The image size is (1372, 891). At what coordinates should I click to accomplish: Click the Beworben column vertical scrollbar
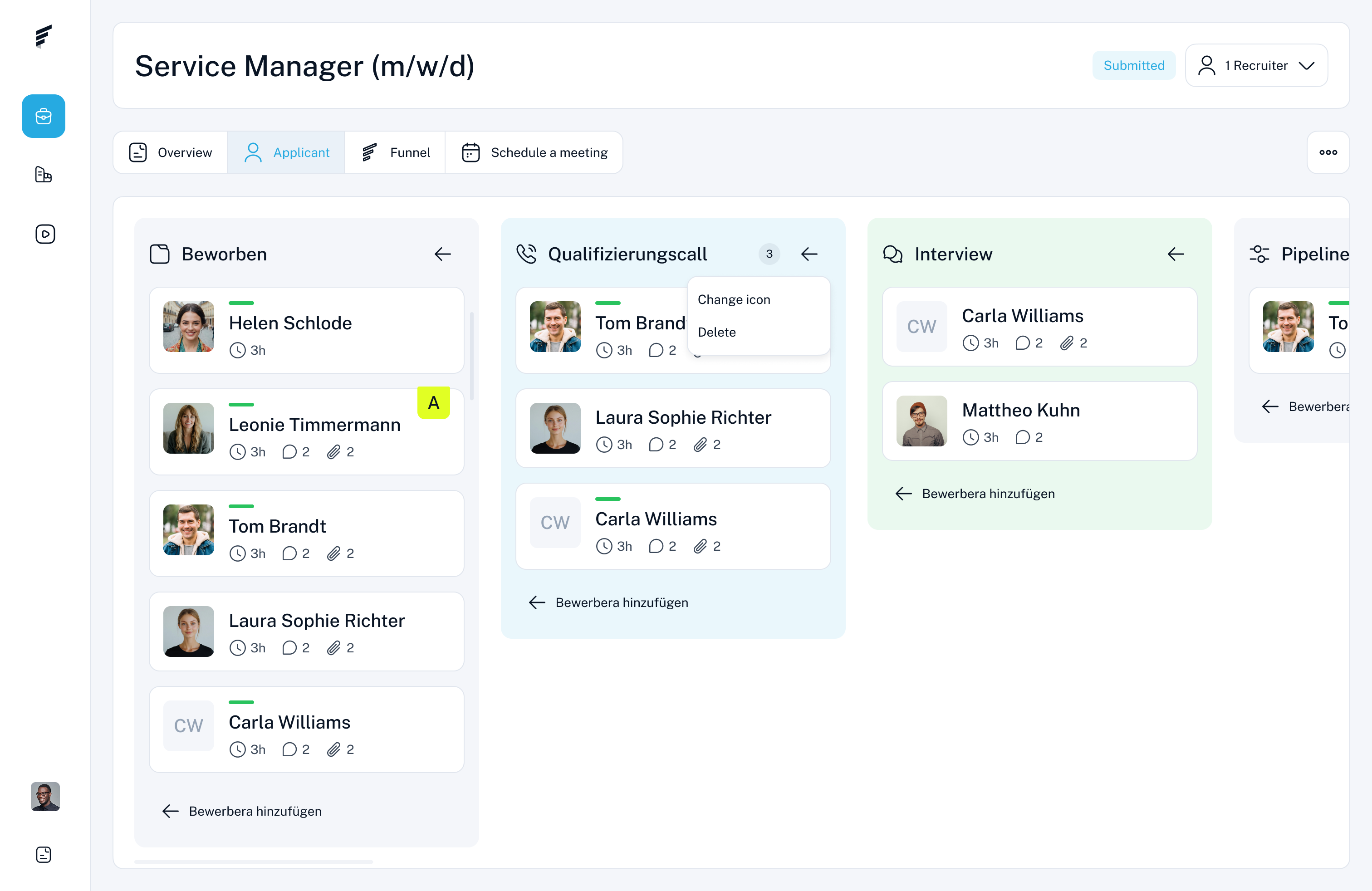tap(471, 356)
